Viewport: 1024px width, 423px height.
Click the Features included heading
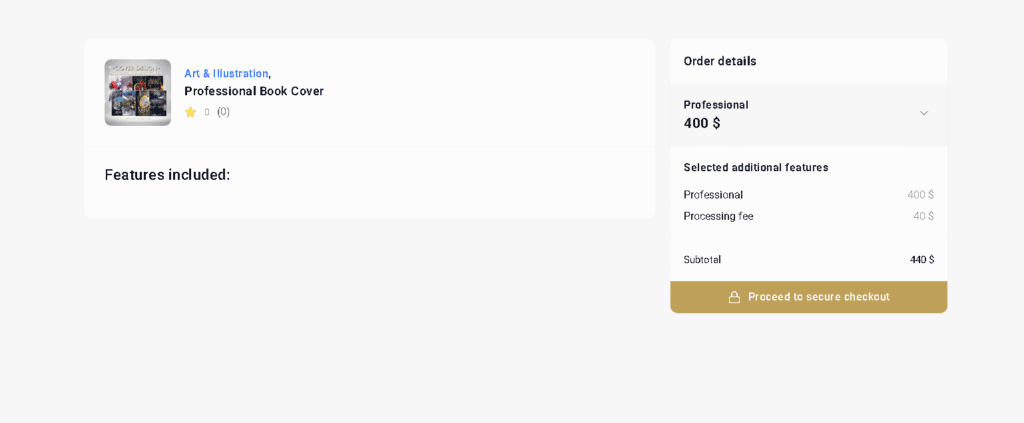pyautogui.click(x=167, y=175)
